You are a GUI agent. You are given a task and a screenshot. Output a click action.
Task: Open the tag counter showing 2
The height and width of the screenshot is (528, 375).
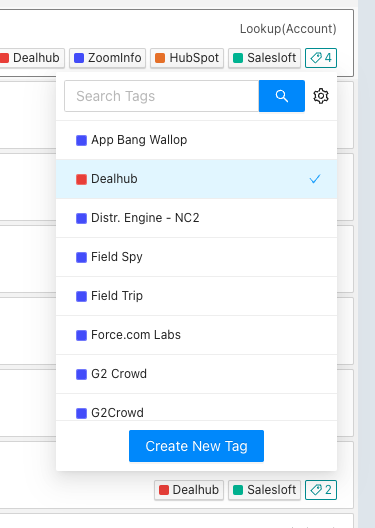point(321,490)
